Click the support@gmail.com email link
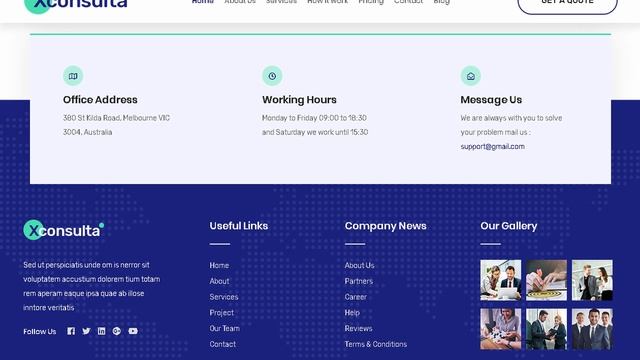Image resolution: width=640 pixels, height=360 pixels. [x=493, y=147]
